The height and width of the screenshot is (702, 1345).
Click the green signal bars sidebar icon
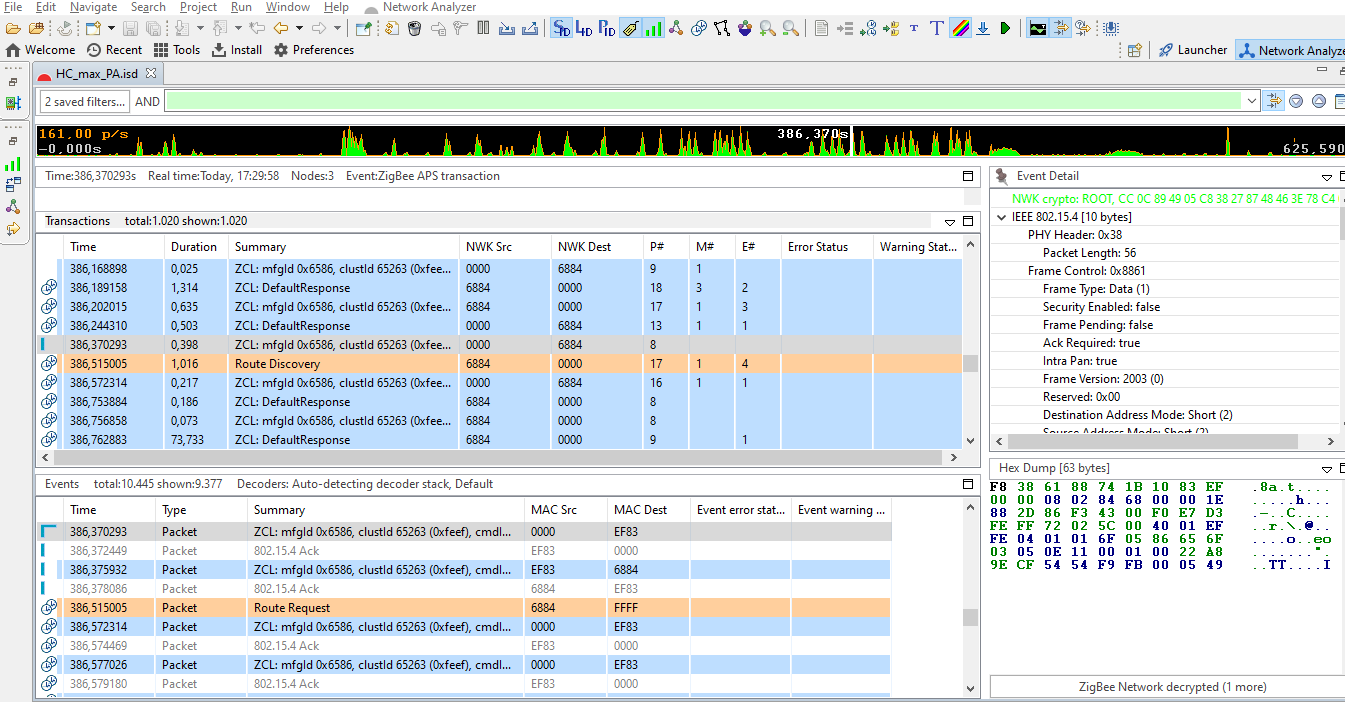coord(13,163)
